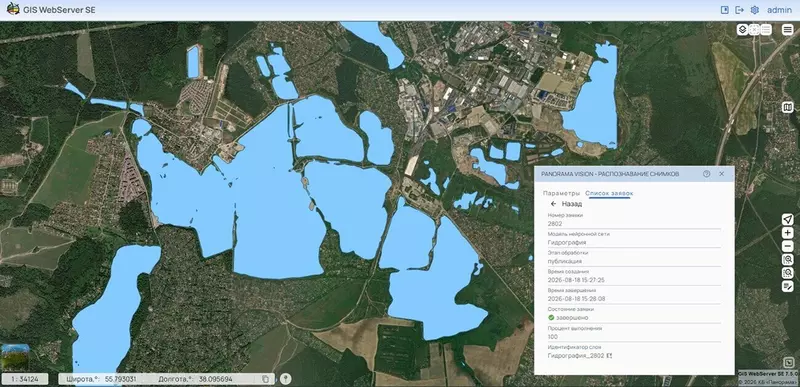Click the expand panel icon at bottom right
The width and height of the screenshot is (800, 387).
point(789,363)
